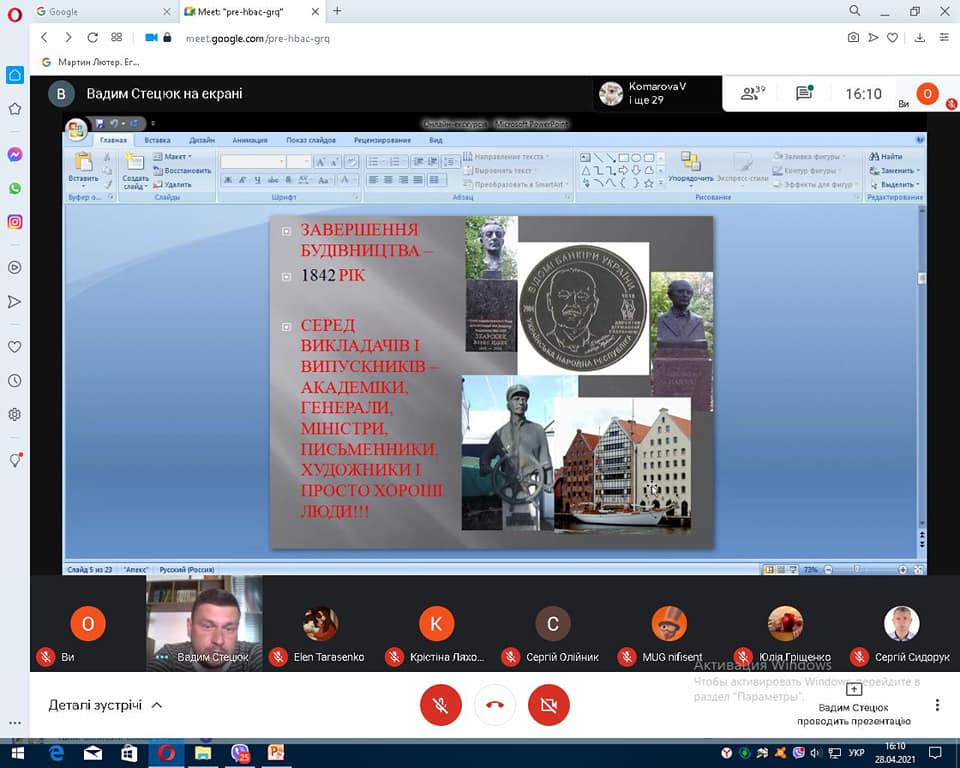Screen dimensions: 960x768
Task: Open PowerPoint from the Windows taskbar
Action: click(275, 753)
